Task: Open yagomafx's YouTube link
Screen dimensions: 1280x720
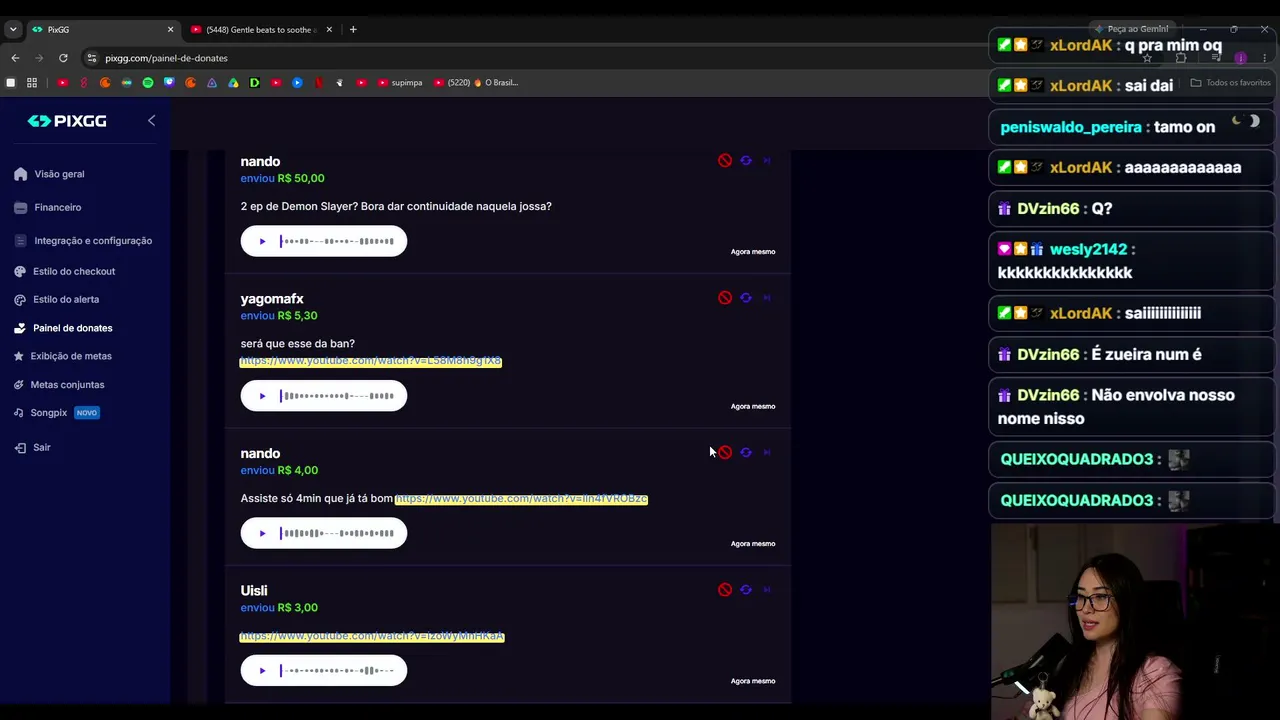Action: point(370,361)
